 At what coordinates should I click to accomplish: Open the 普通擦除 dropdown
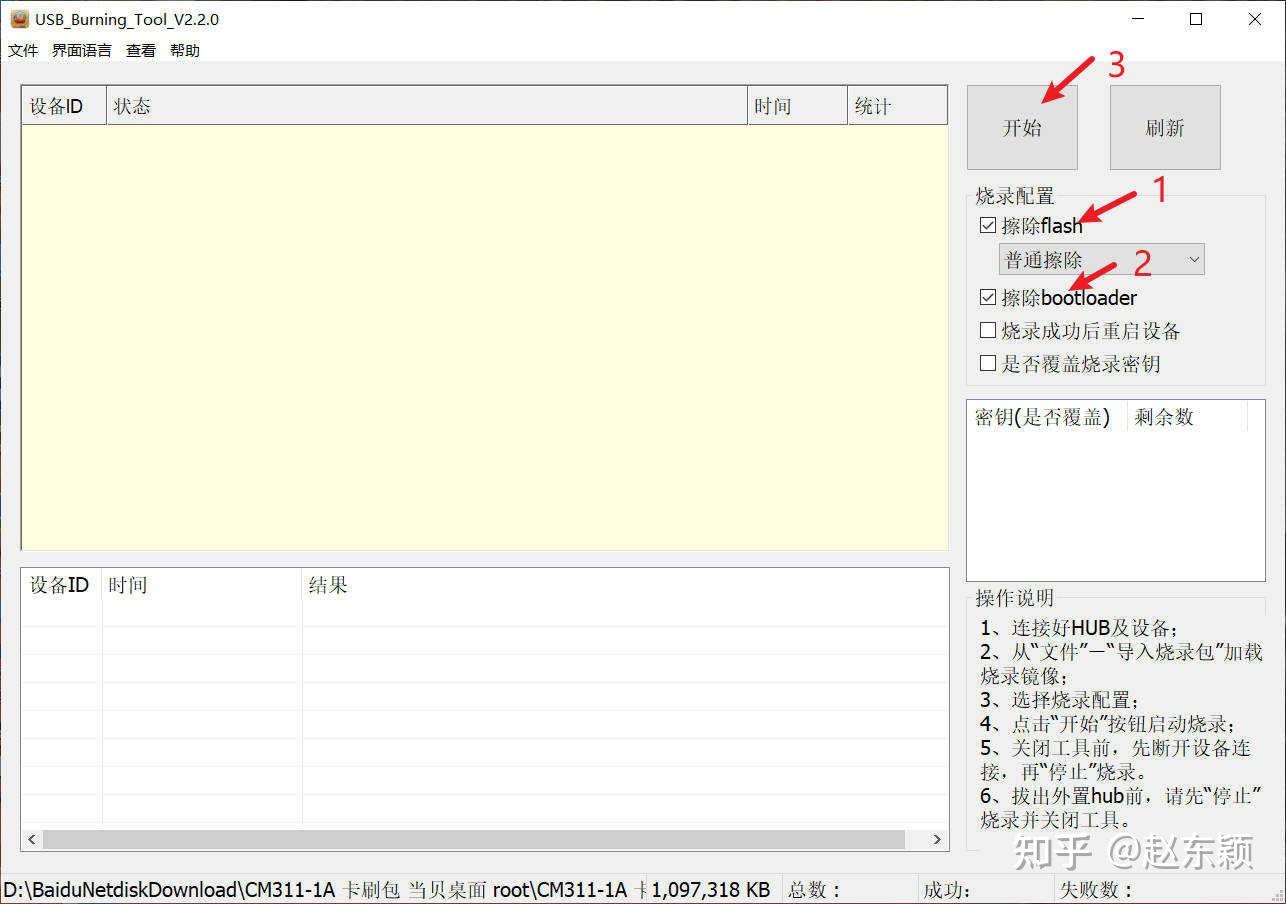pos(1102,260)
